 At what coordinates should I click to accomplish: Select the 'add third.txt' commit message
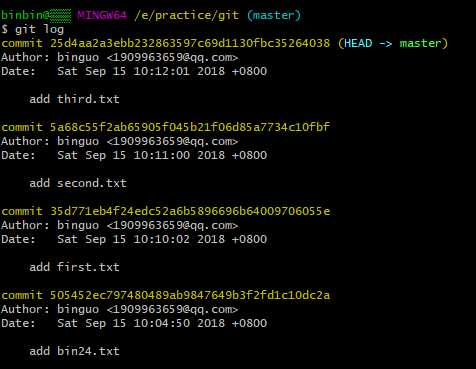tap(74, 99)
